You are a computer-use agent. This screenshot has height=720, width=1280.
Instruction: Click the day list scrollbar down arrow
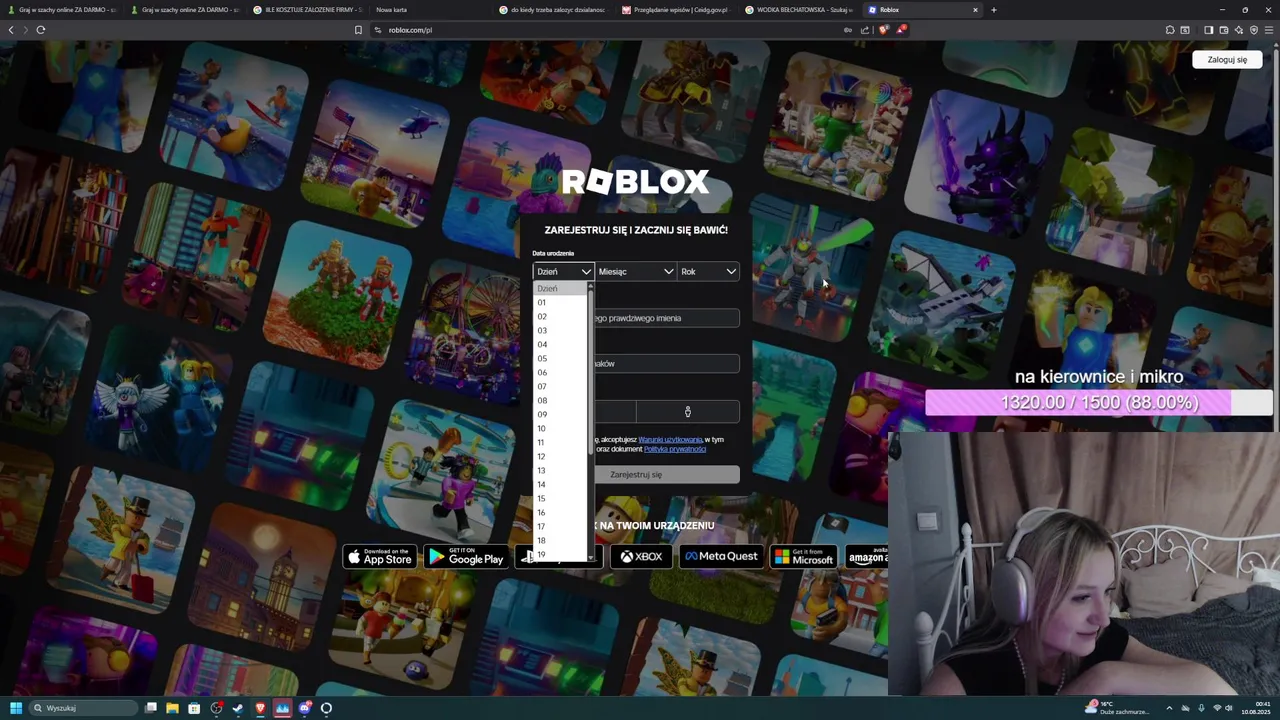click(x=591, y=557)
